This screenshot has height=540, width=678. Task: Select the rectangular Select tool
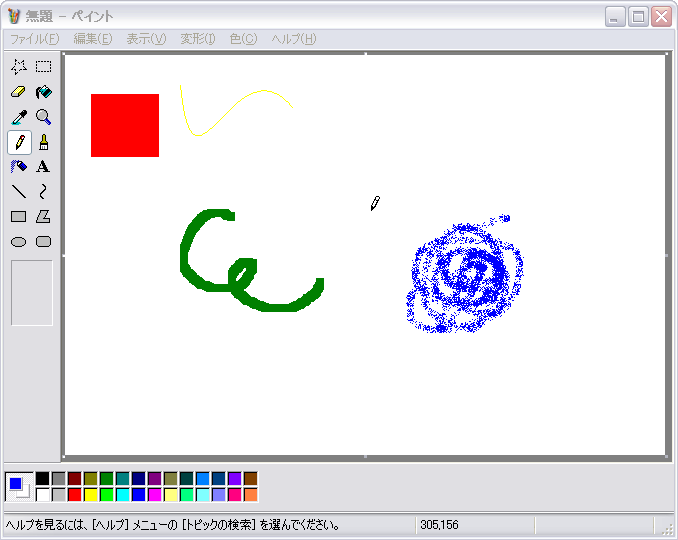[x=43, y=67]
